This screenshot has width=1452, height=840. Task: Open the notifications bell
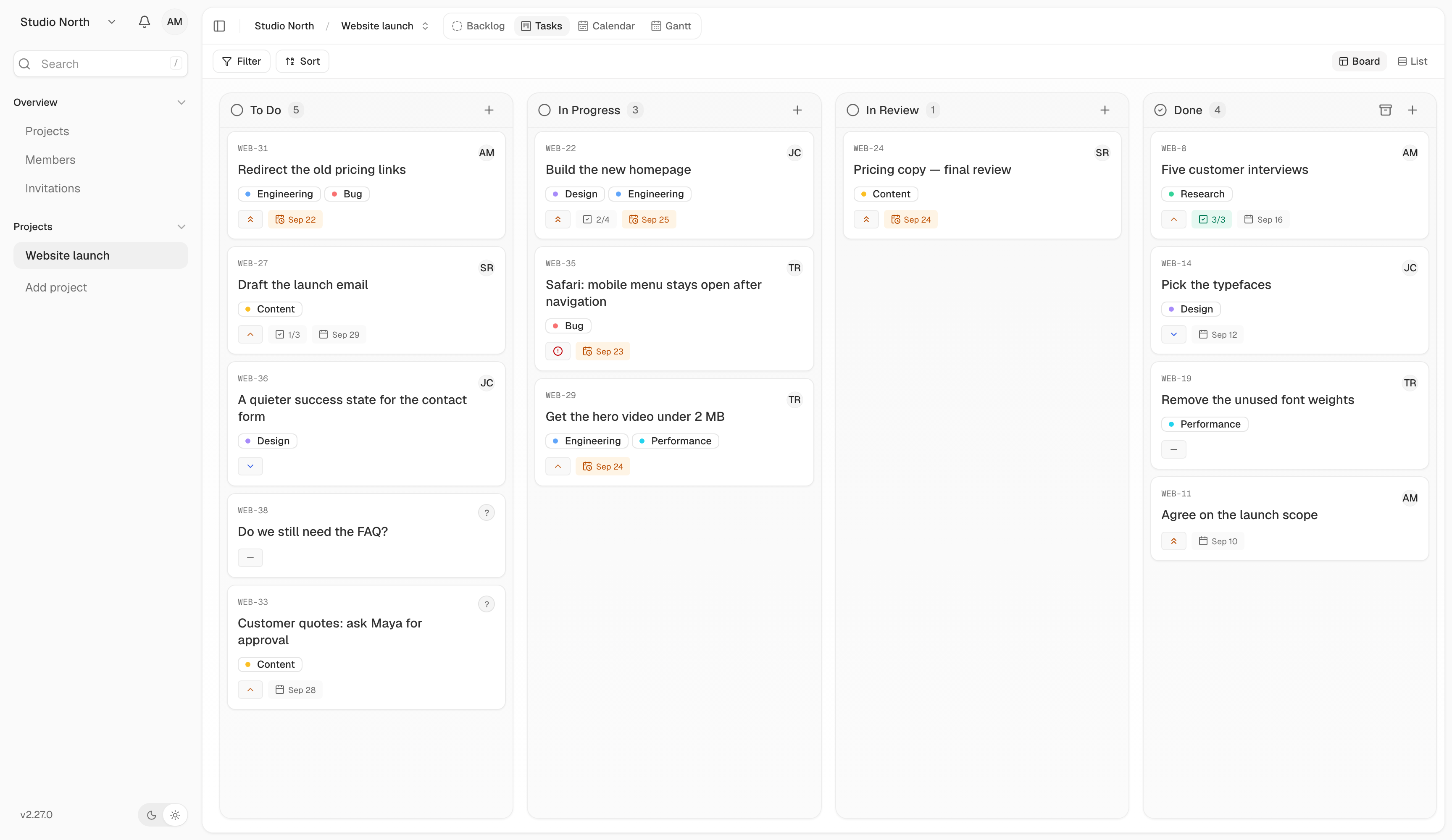pos(144,22)
